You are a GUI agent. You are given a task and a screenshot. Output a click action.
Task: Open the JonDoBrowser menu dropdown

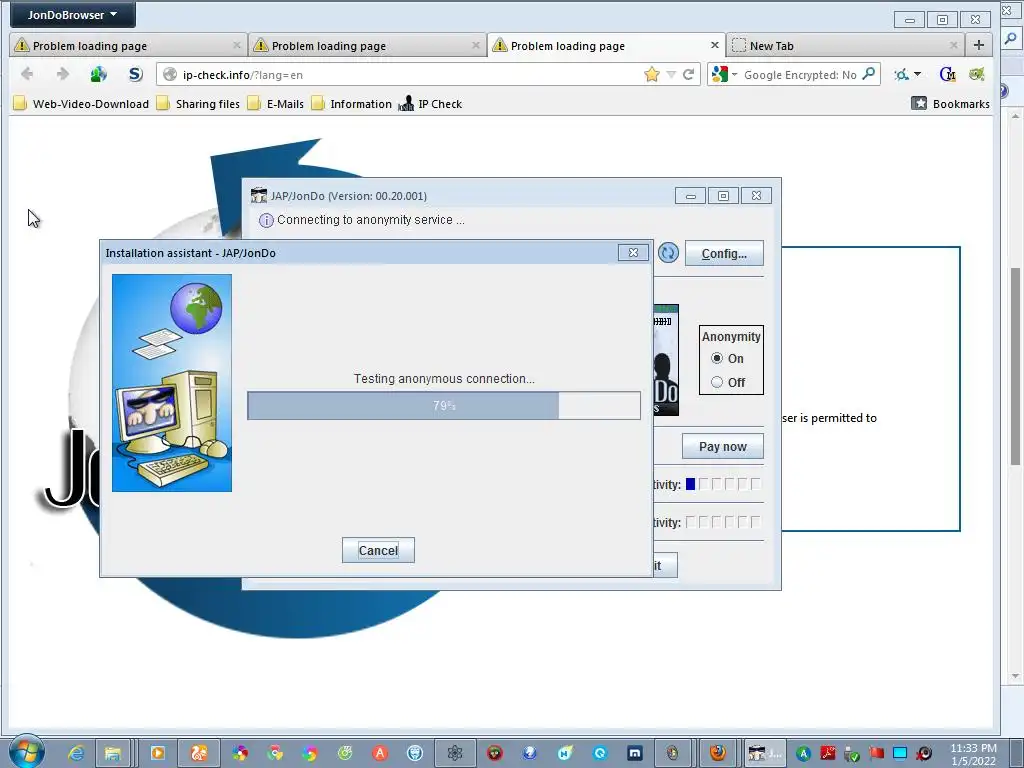[72, 14]
